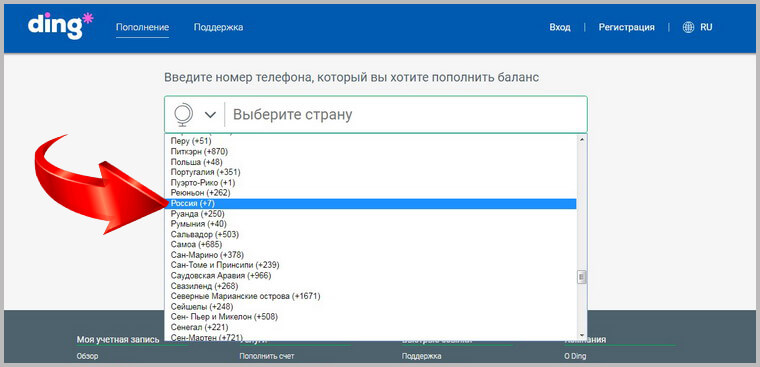Open the О Ding footer link

click(x=574, y=356)
